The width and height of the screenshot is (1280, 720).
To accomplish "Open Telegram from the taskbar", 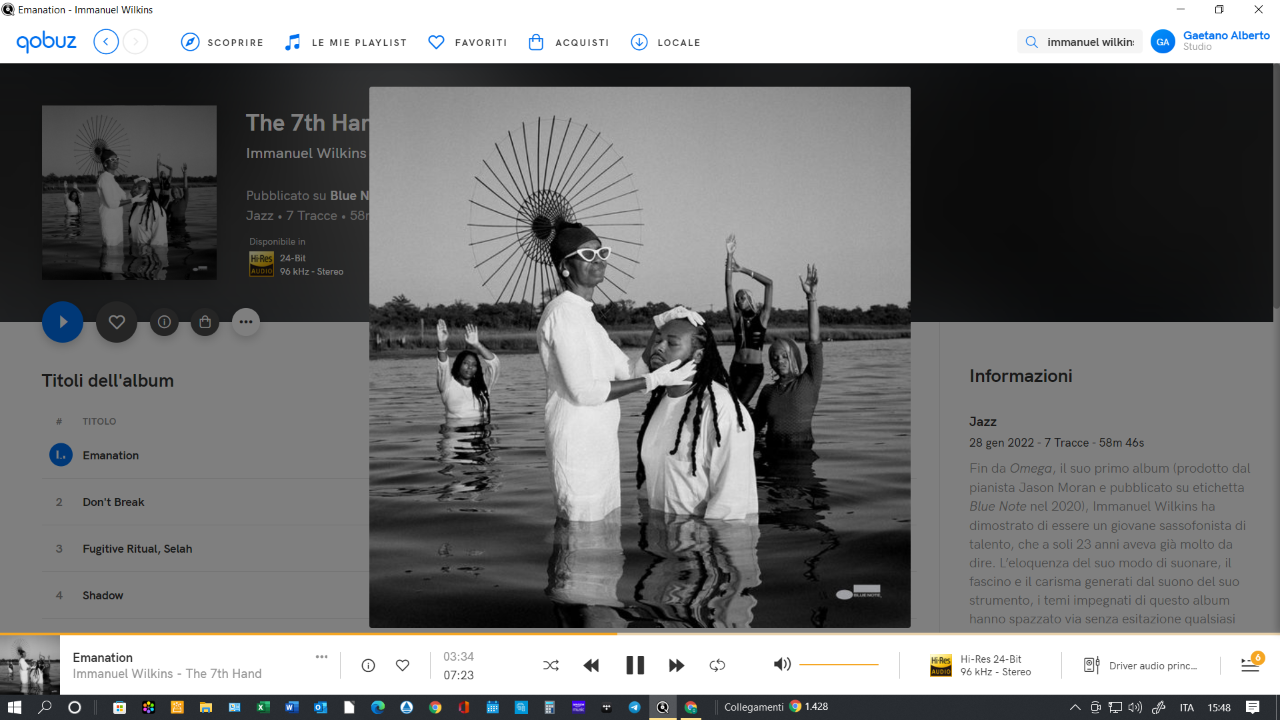I will (634, 707).
